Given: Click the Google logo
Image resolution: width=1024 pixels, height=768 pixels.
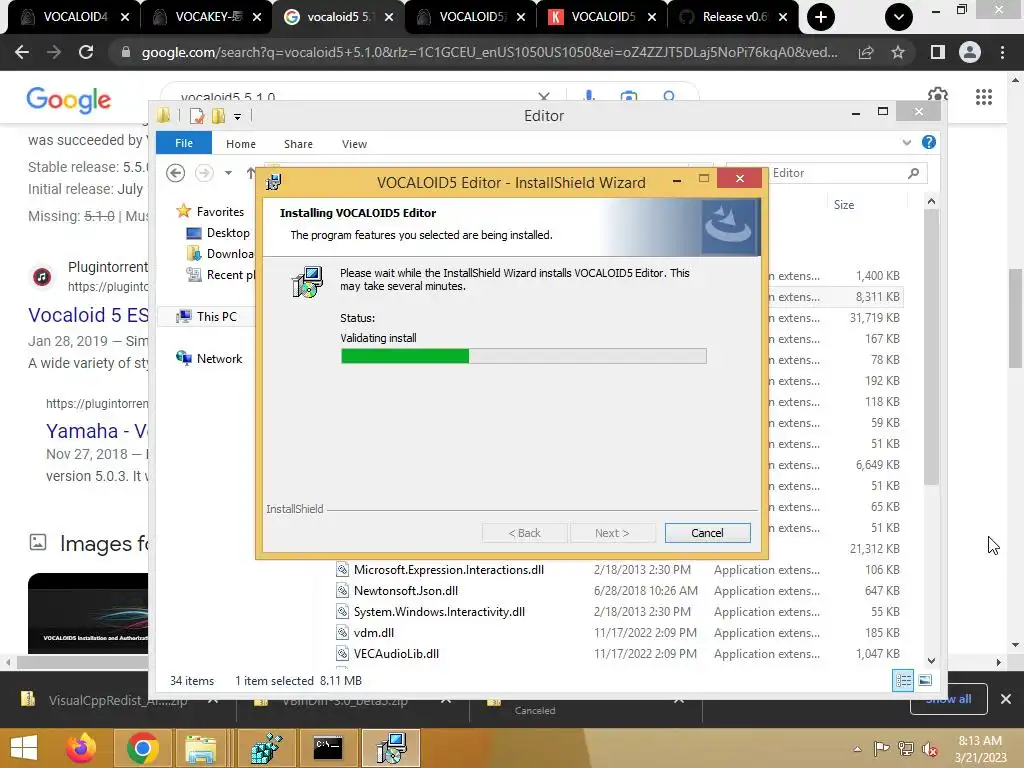Looking at the screenshot, I should click(x=69, y=100).
